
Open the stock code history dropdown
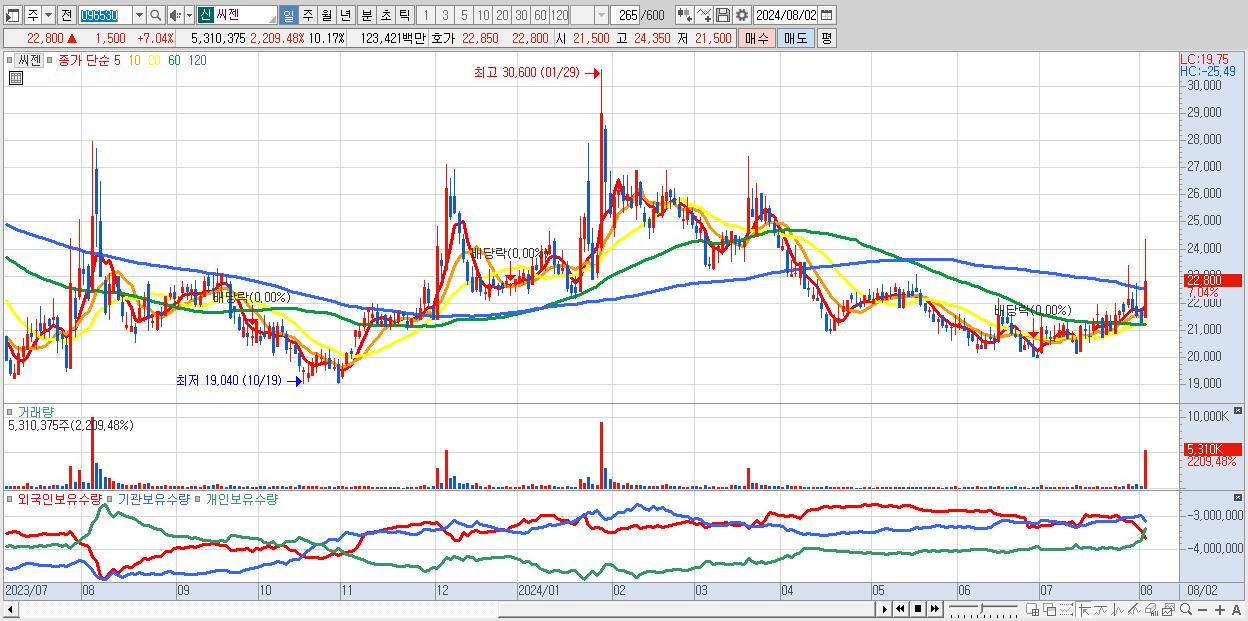click(139, 15)
